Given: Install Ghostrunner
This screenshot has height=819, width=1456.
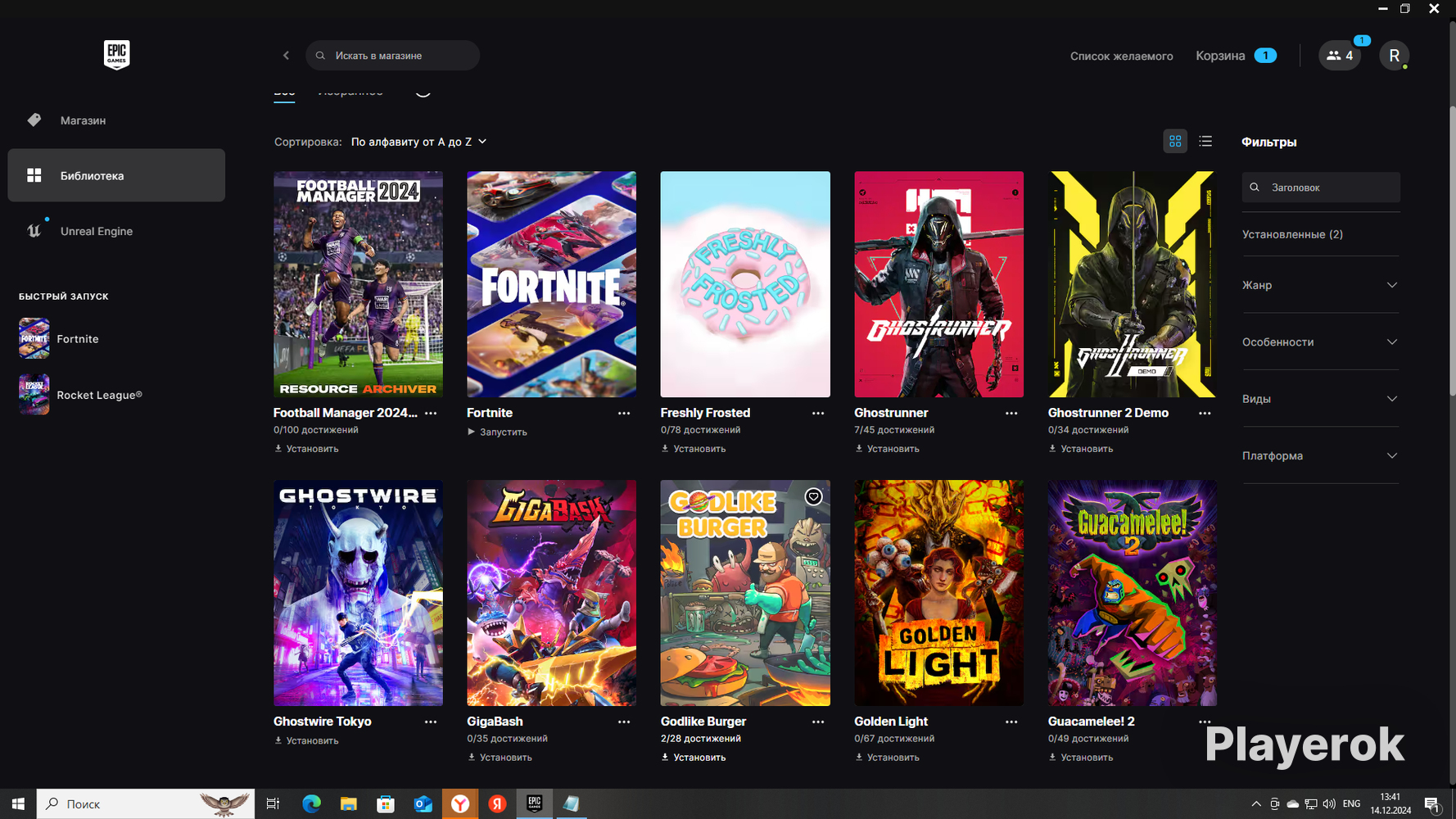Looking at the screenshot, I should (887, 449).
